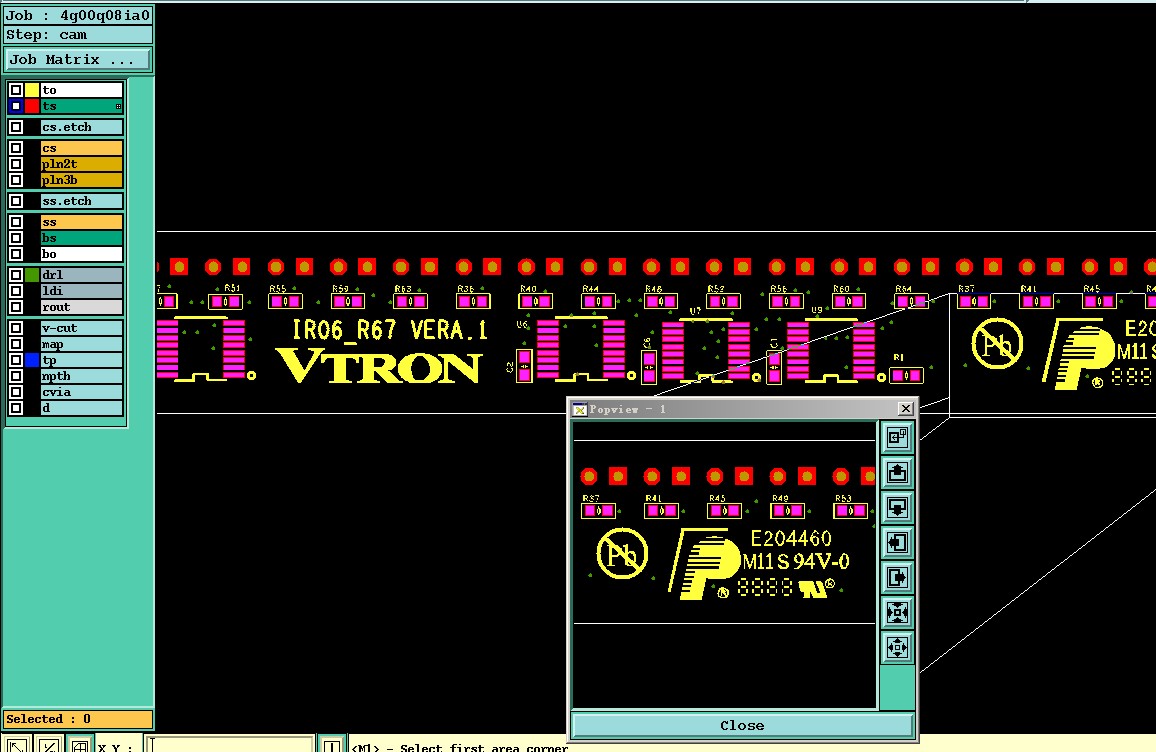Click red color swatch of layer ts
1156x752 pixels.
[32, 106]
